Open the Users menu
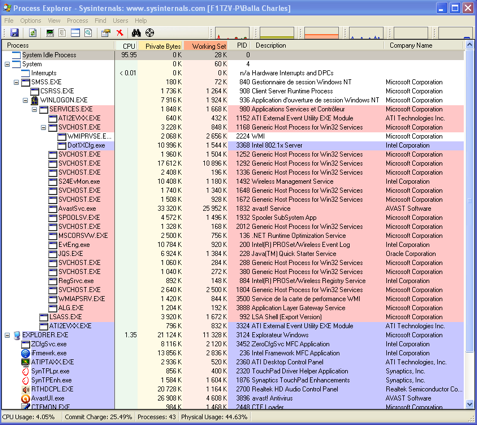The height and width of the screenshot is (425, 477). point(120,21)
